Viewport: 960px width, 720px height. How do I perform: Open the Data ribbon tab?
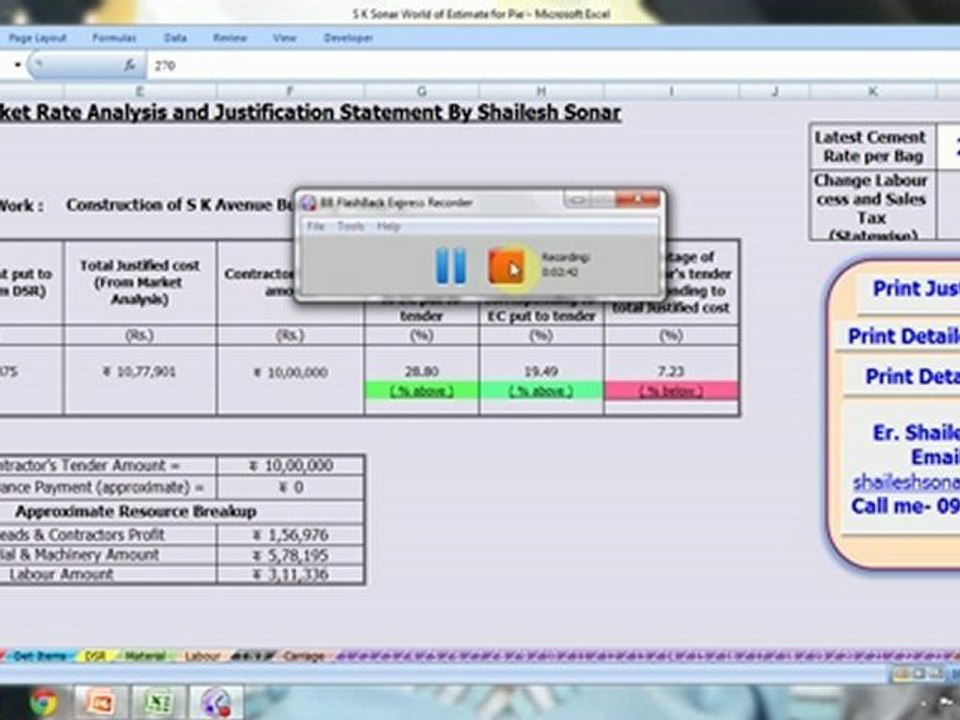(x=175, y=38)
